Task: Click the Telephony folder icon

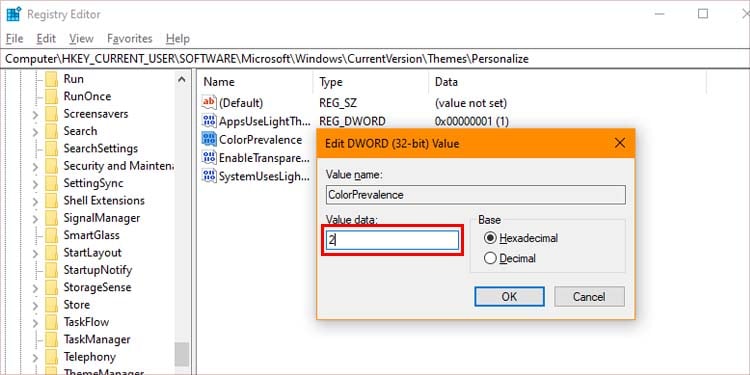Action: coord(51,357)
